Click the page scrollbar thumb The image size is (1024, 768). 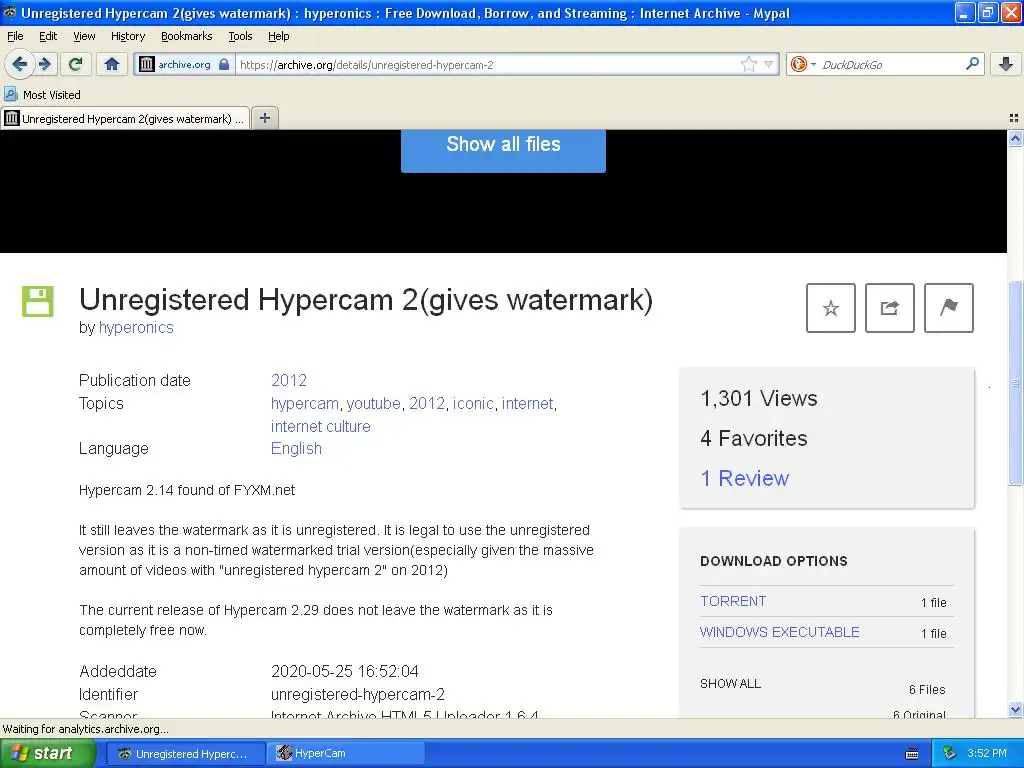1015,383
